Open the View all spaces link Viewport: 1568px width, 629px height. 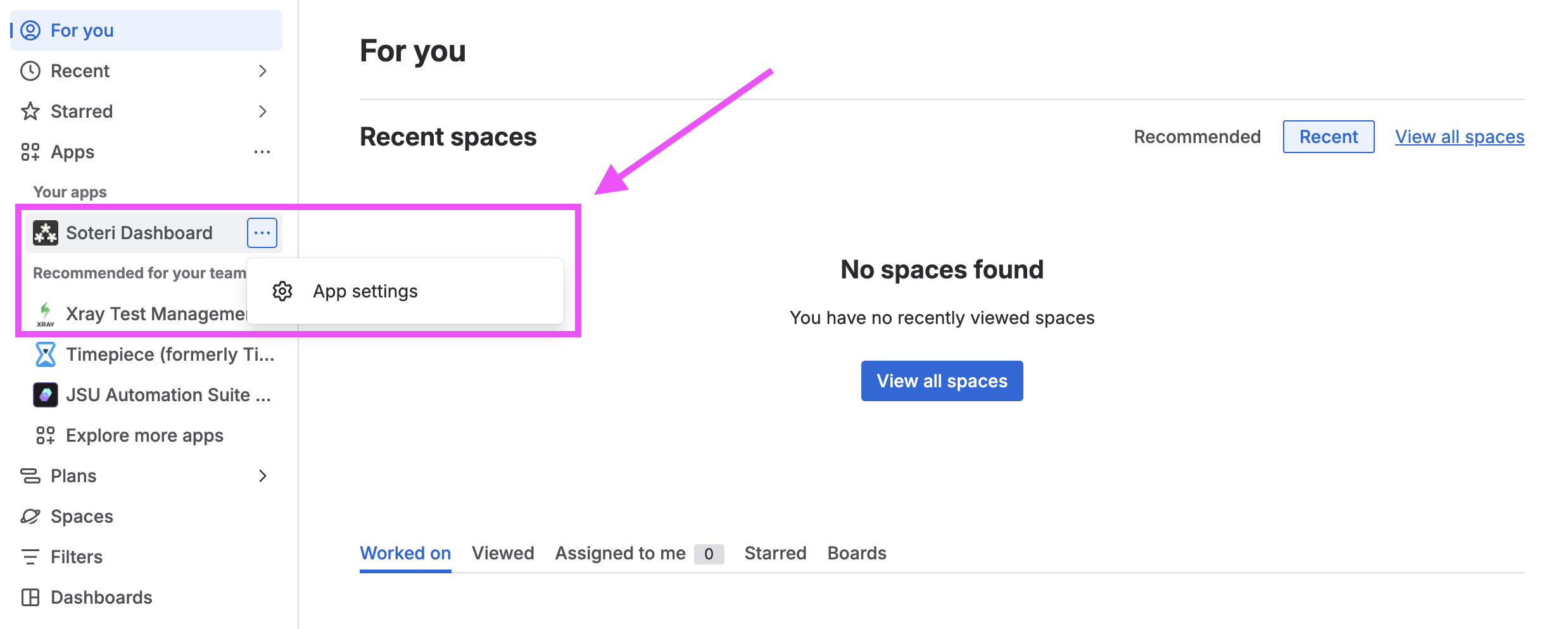coord(1460,137)
